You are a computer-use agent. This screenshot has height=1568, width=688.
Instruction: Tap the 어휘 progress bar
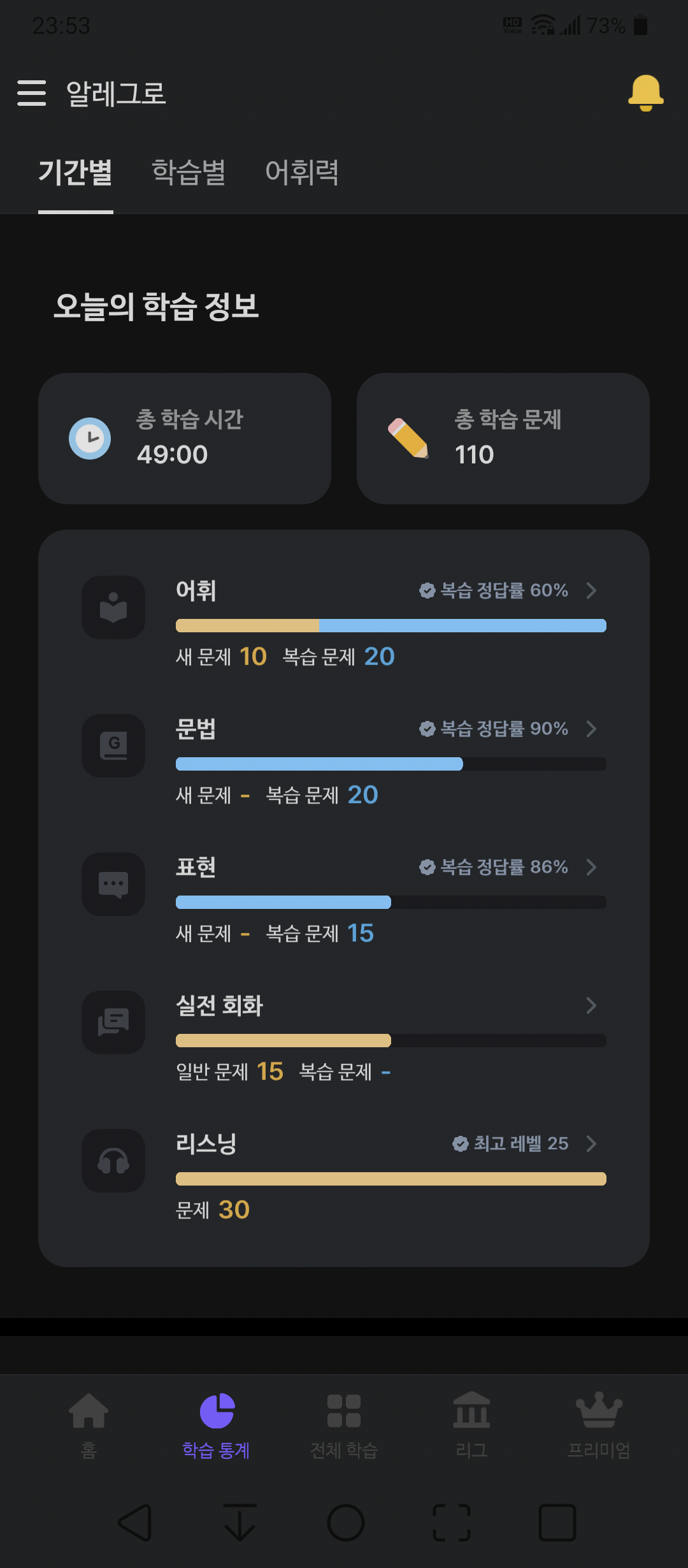391,625
